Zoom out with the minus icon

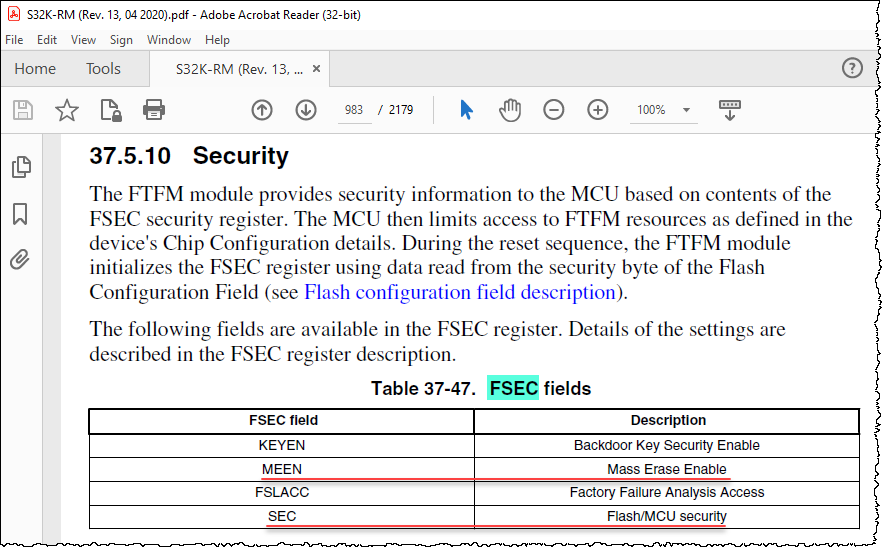pos(554,110)
